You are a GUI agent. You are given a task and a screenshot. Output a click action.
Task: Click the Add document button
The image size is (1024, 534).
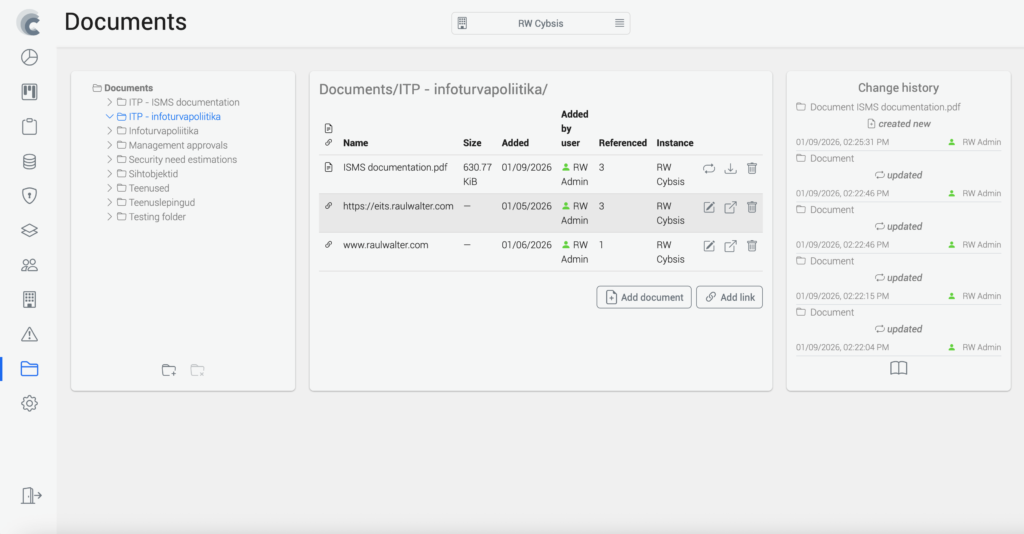[x=643, y=297]
